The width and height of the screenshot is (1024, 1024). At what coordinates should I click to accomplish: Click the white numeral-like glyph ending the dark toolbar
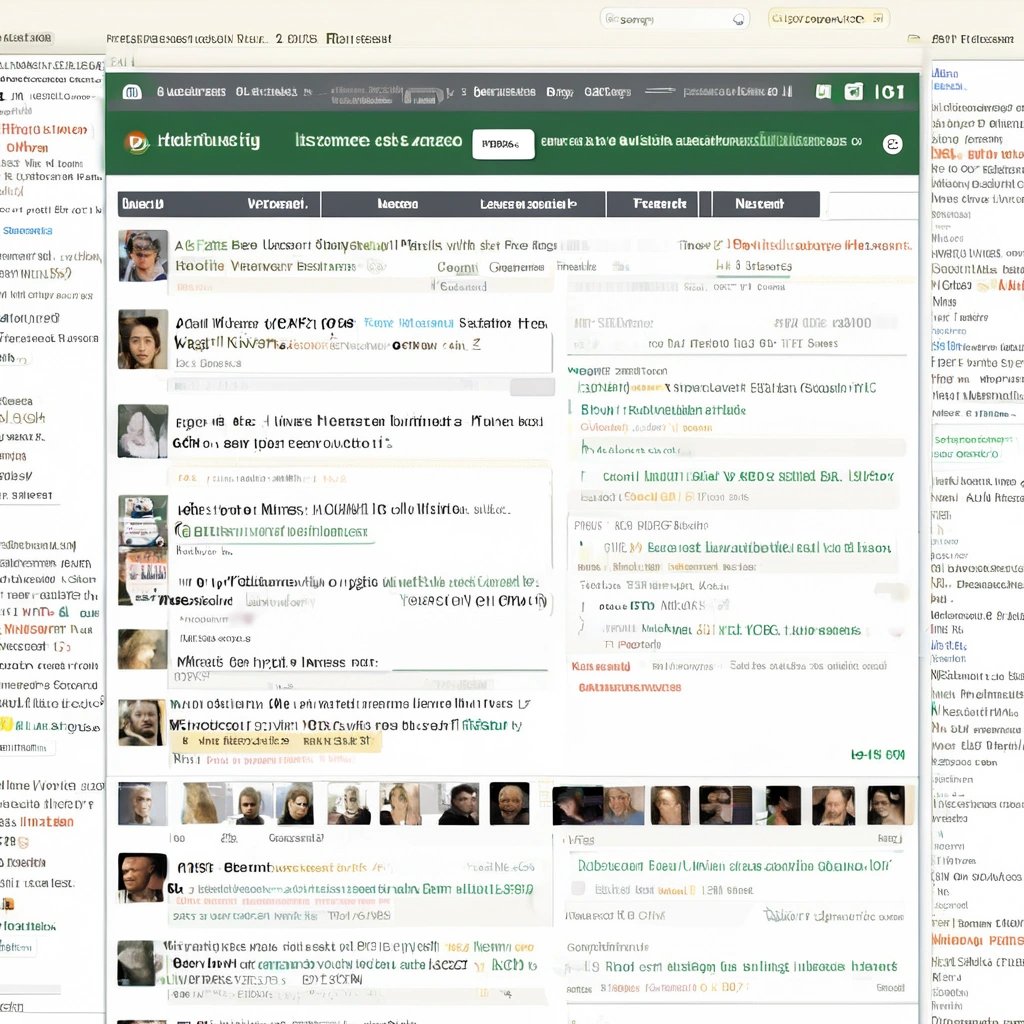[x=889, y=91]
